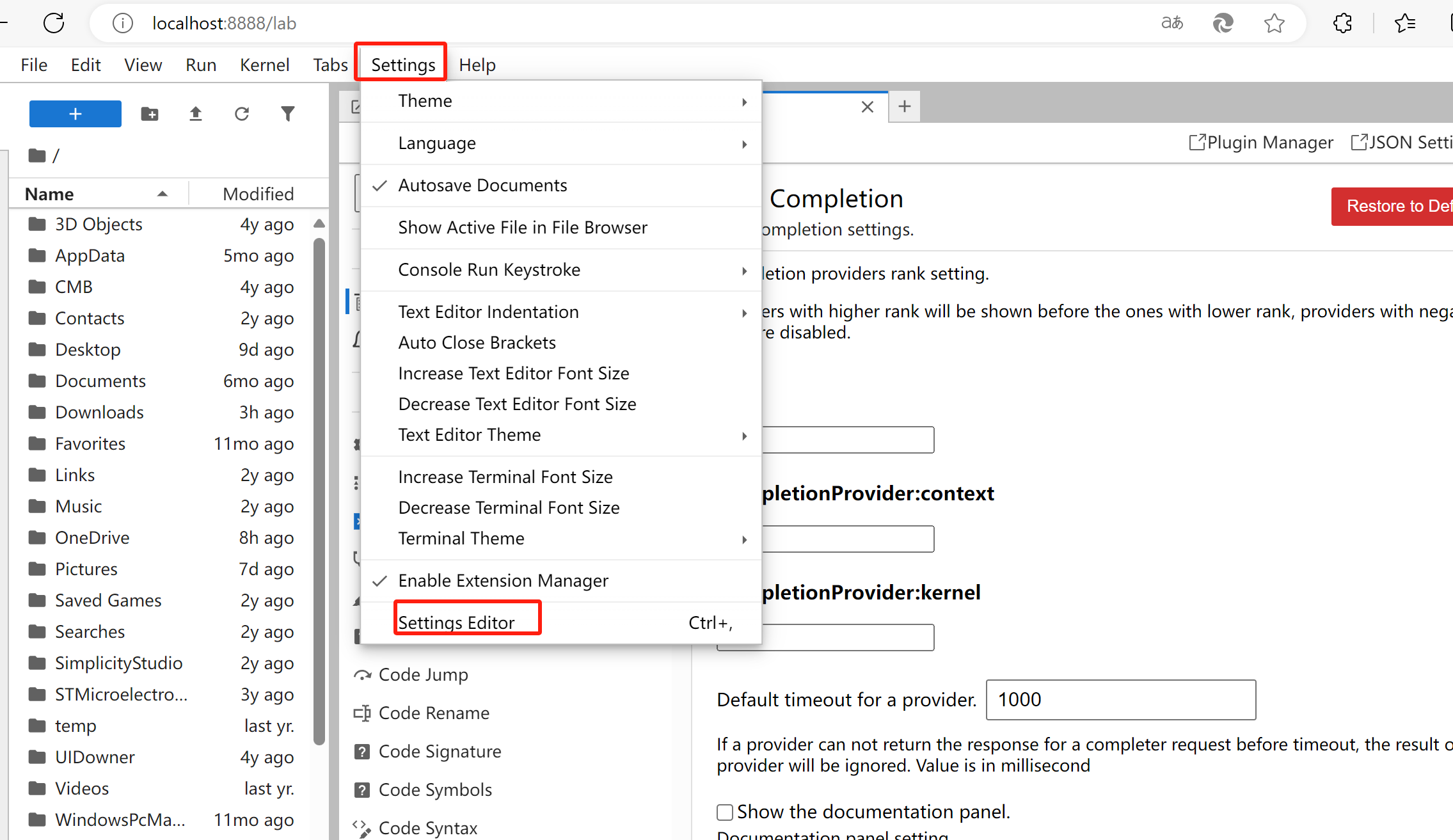
Task: Click the new launcher plus button
Action: [x=75, y=114]
